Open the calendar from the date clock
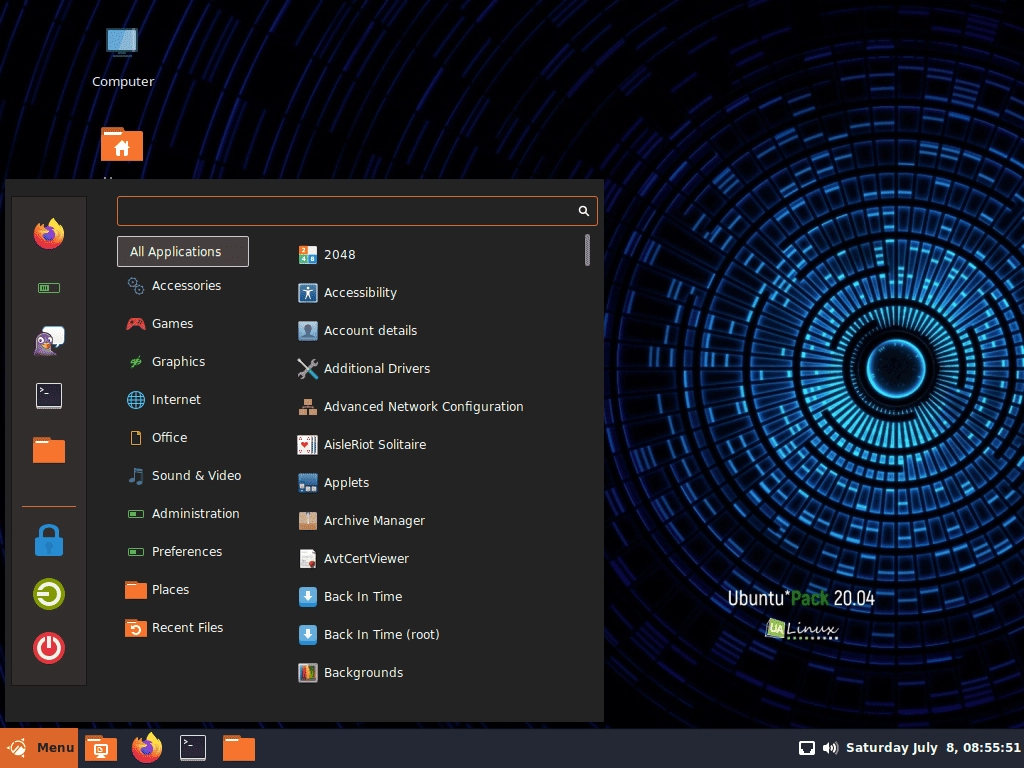Viewport: 1024px width, 768px height. point(933,748)
